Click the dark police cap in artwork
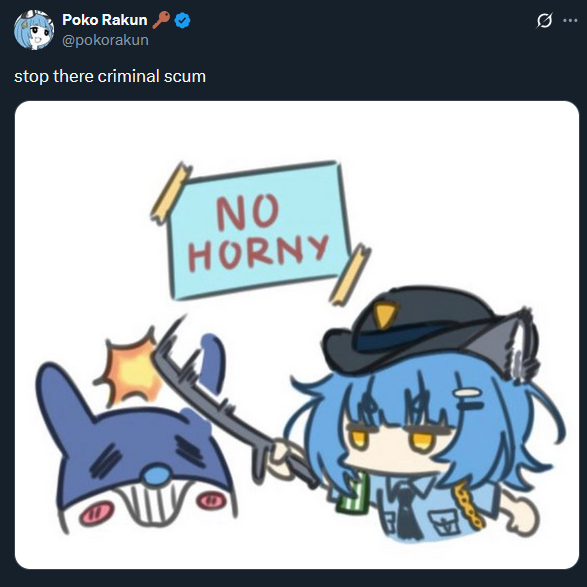This screenshot has height=587, width=587. pos(412,329)
